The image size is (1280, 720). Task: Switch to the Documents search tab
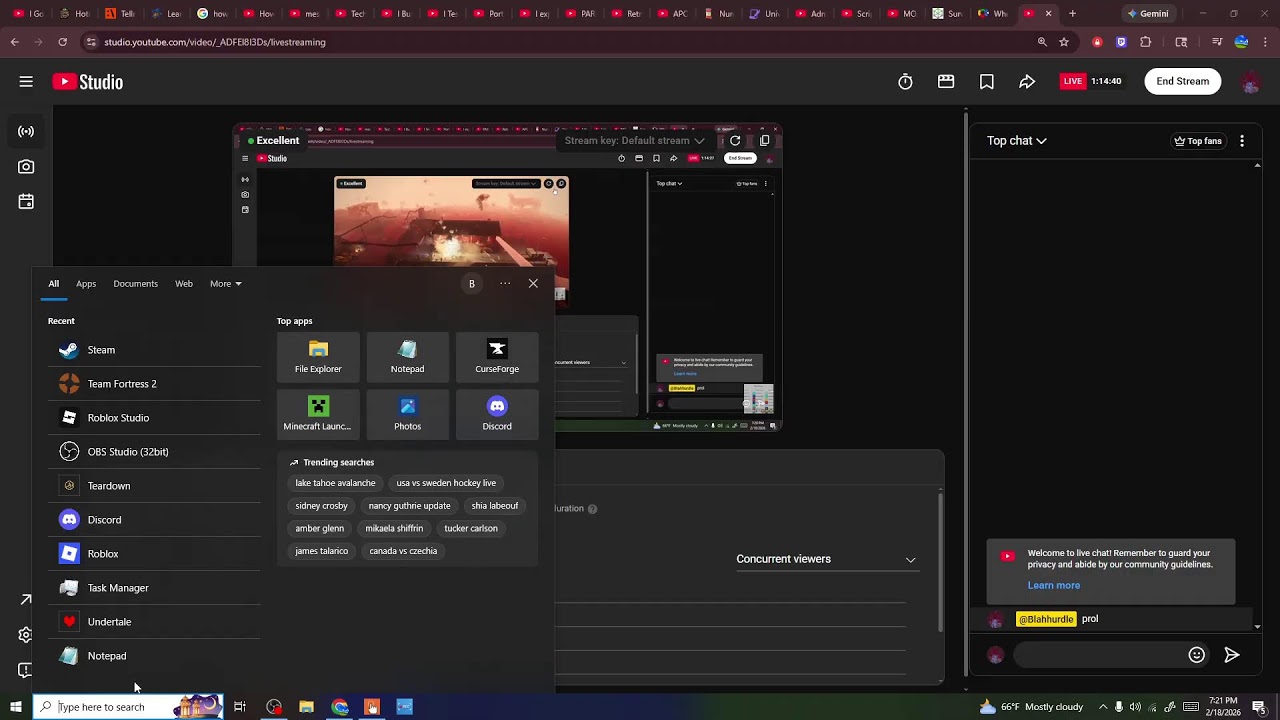pos(136,284)
